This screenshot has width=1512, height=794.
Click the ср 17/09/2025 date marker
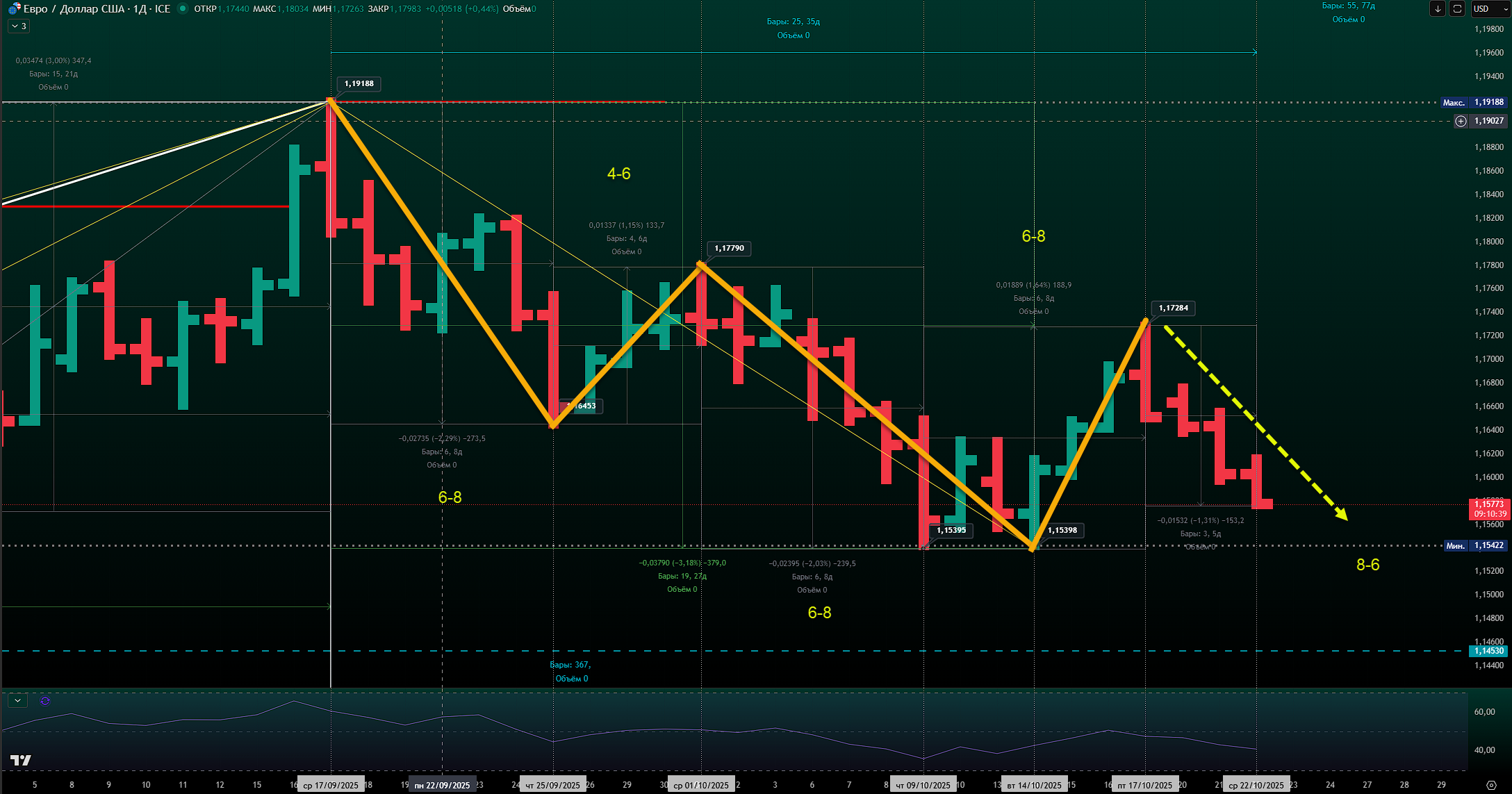click(331, 785)
